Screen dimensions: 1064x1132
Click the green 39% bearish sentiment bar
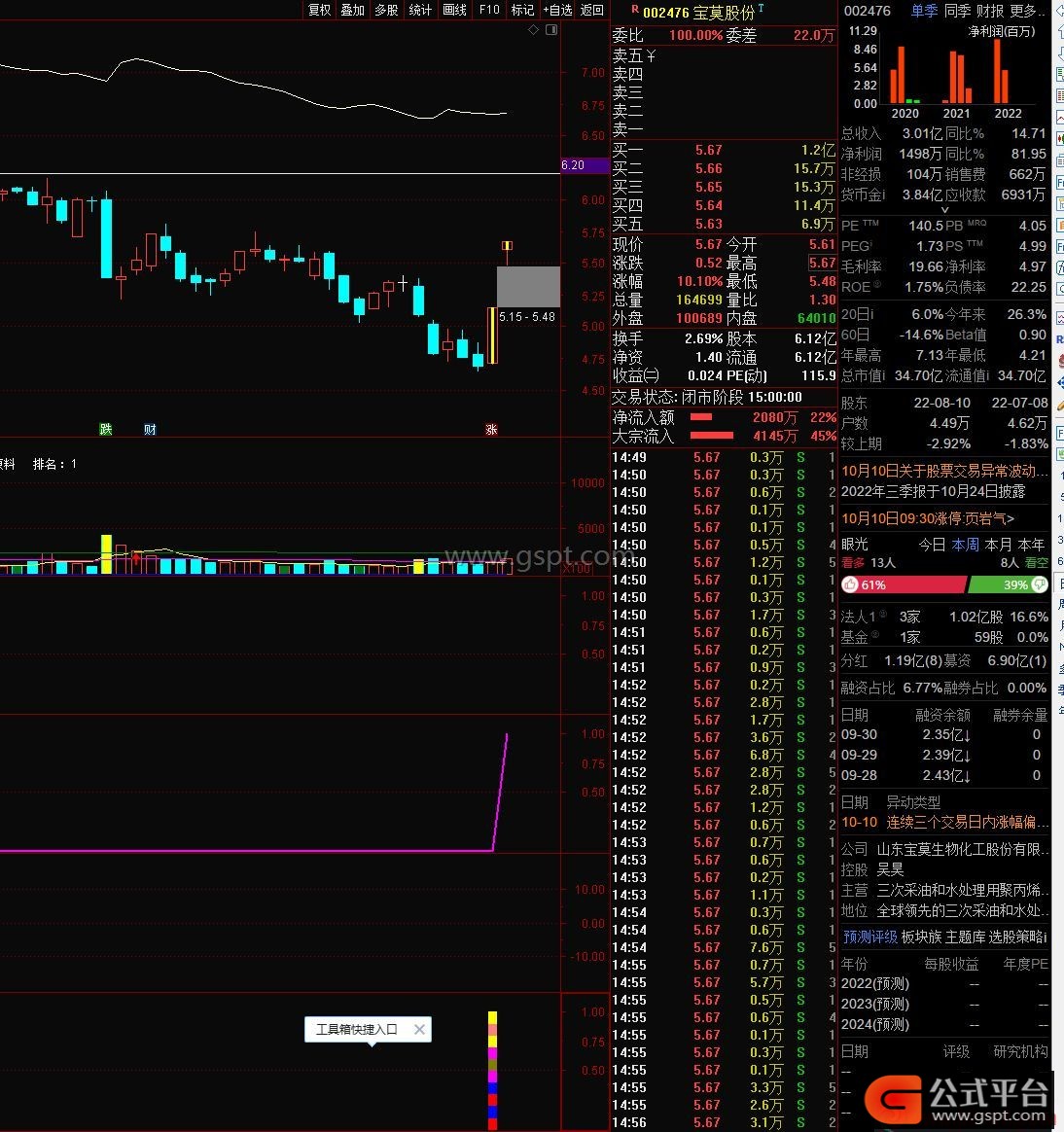click(x=1009, y=584)
